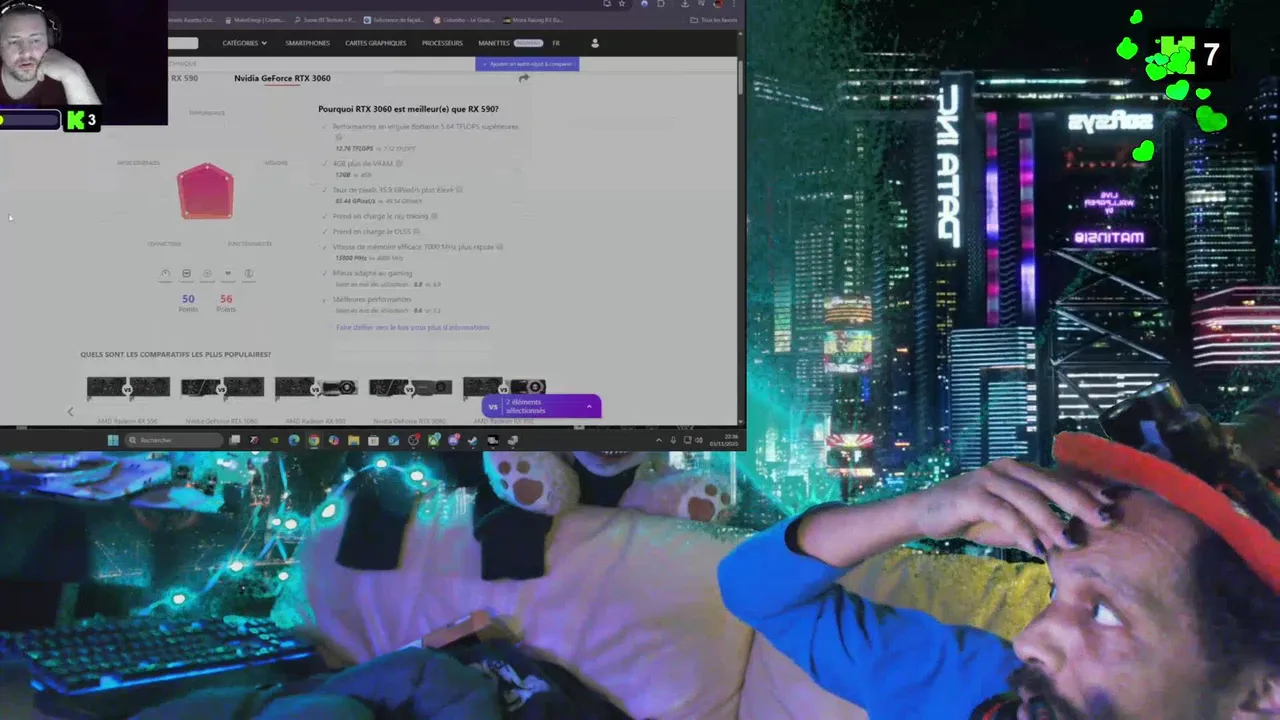Click the share arrow icon
Image resolution: width=1280 pixels, height=720 pixels.
pos(523,78)
